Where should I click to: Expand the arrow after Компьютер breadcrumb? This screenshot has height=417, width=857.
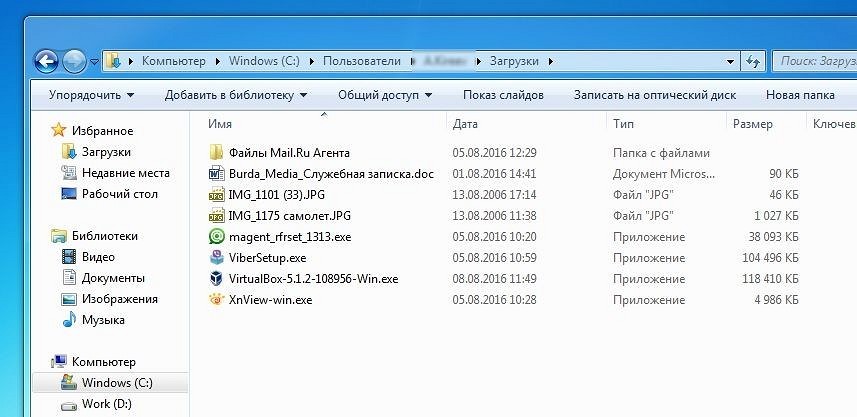tap(218, 62)
